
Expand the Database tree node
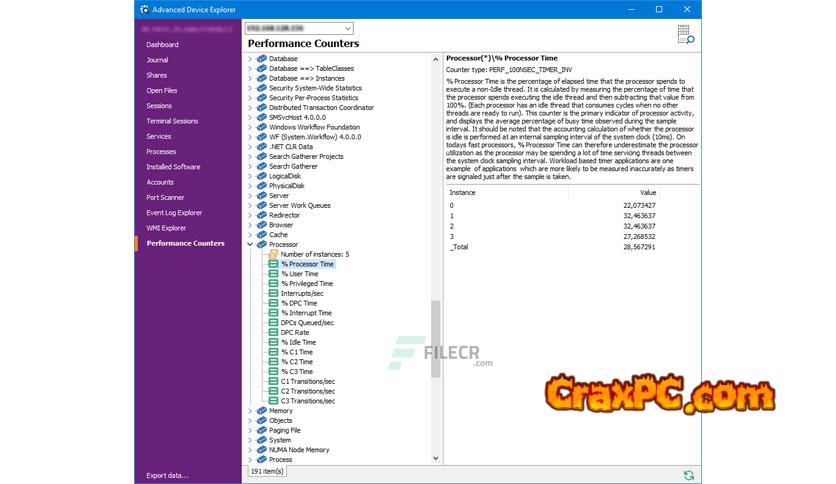[x=250, y=59]
